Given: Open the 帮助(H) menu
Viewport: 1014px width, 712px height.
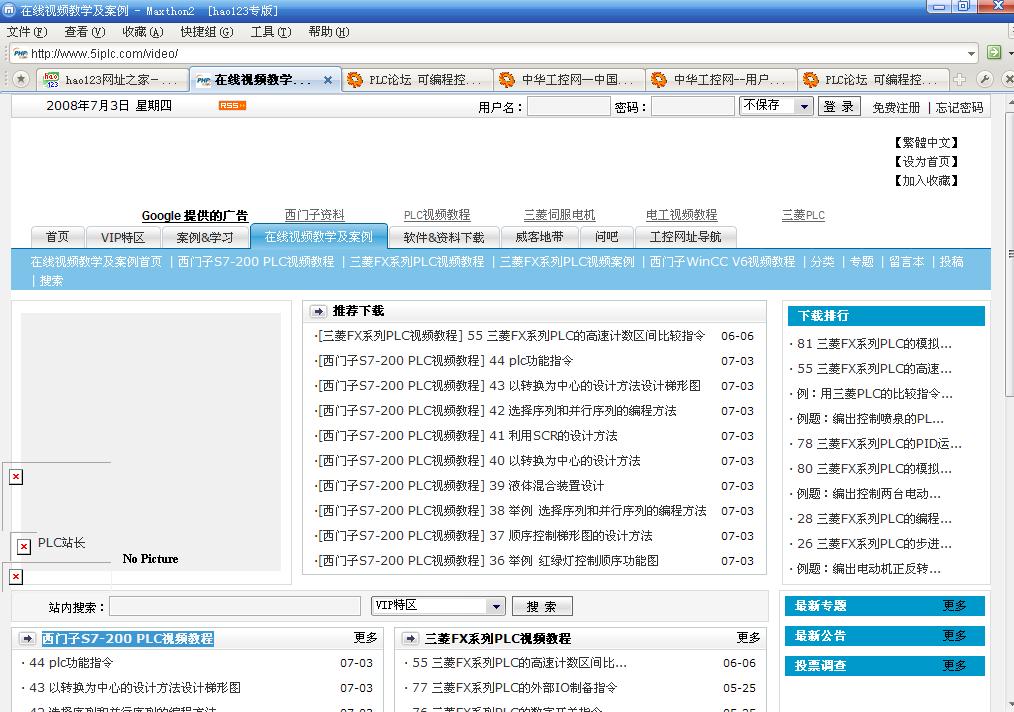Looking at the screenshot, I should (x=329, y=32).
